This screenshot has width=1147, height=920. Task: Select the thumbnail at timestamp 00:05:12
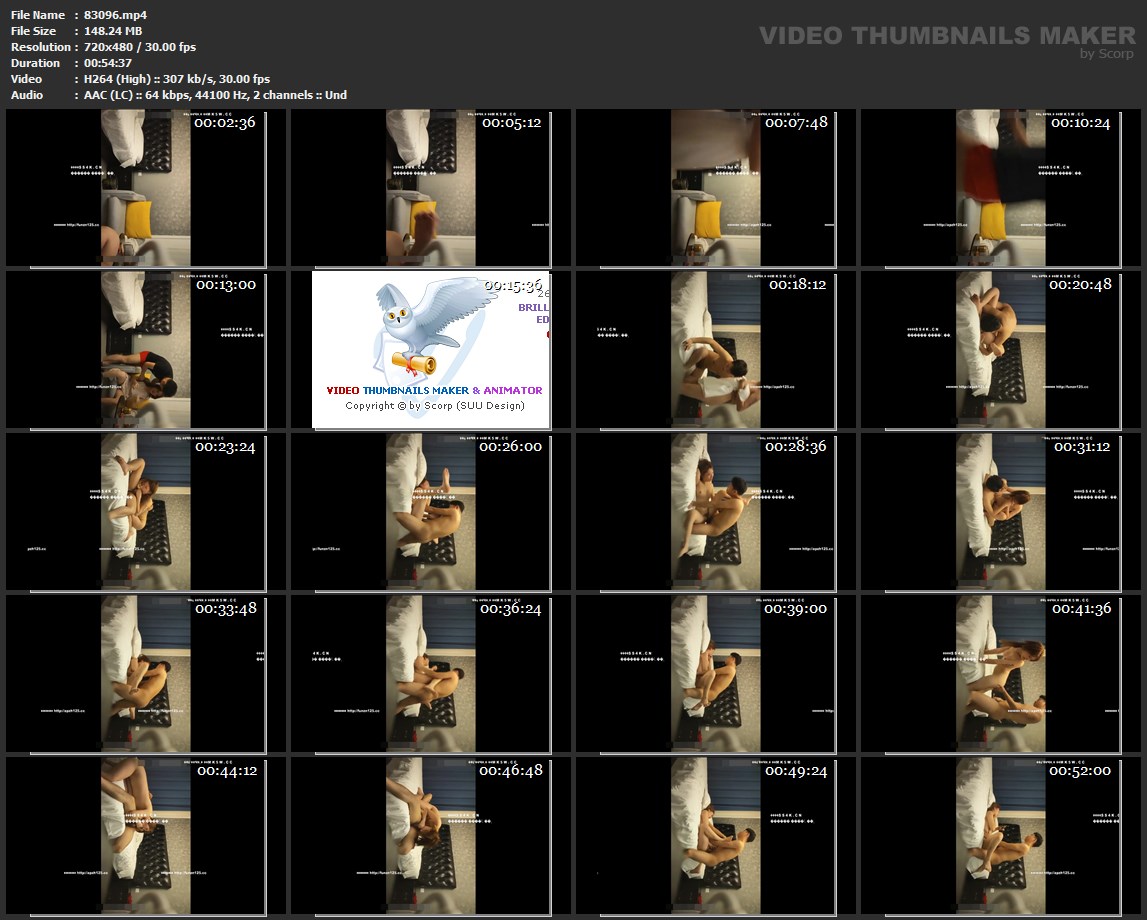(x=430, y=187)
